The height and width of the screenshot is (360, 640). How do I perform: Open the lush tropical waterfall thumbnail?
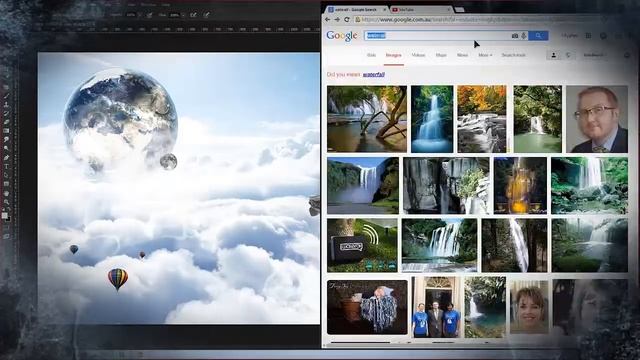(x=589, y=185)
